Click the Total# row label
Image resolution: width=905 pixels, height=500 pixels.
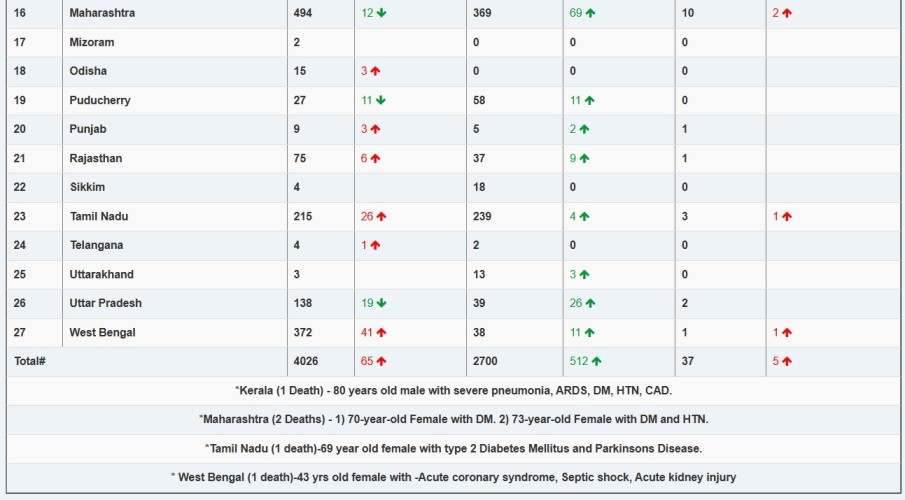point(29,361)
